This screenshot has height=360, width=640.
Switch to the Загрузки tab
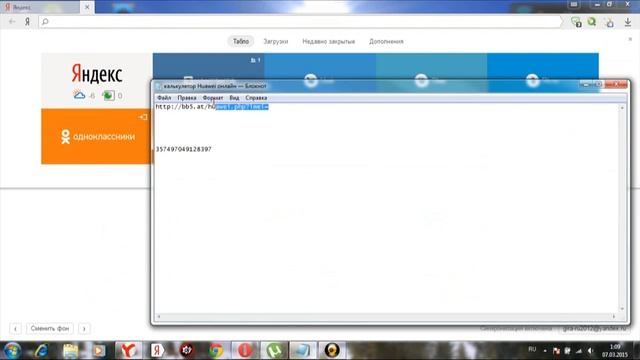[276, 41]
